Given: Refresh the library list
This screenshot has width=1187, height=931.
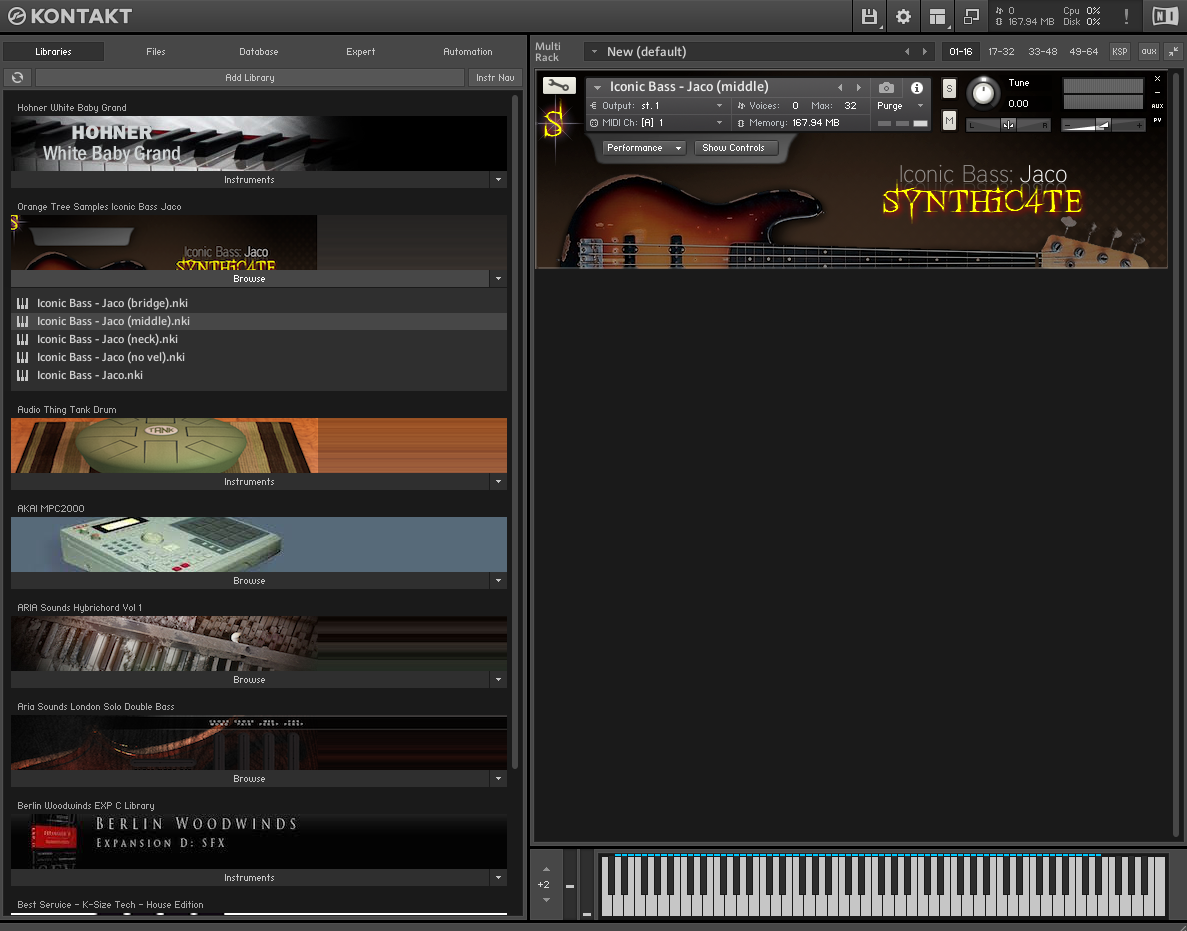Looking at the screenshot, I should (17, 77).
